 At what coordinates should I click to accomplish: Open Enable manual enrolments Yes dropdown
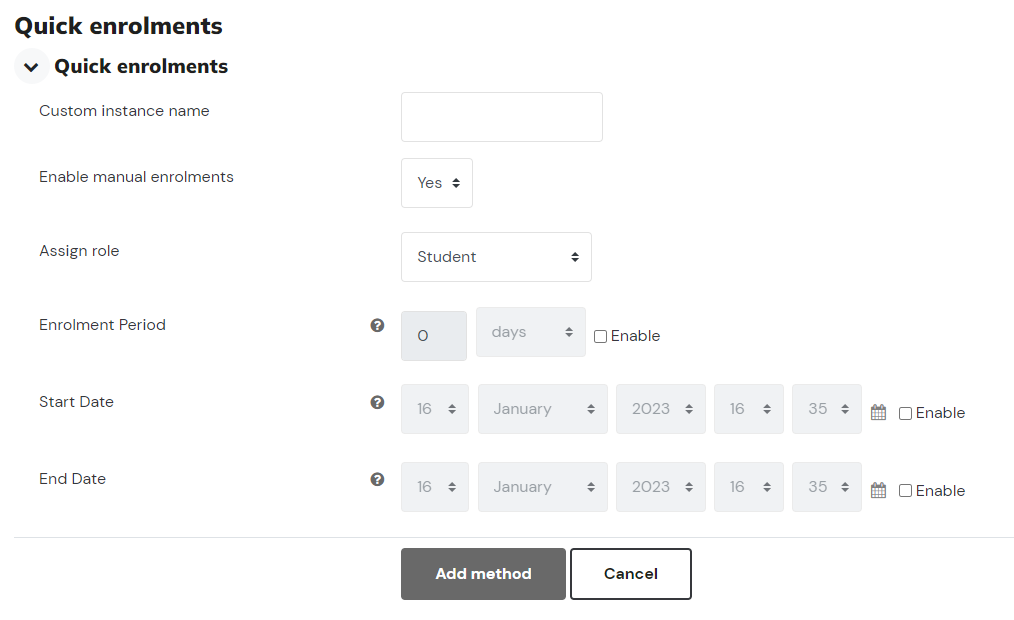point(437,183)
